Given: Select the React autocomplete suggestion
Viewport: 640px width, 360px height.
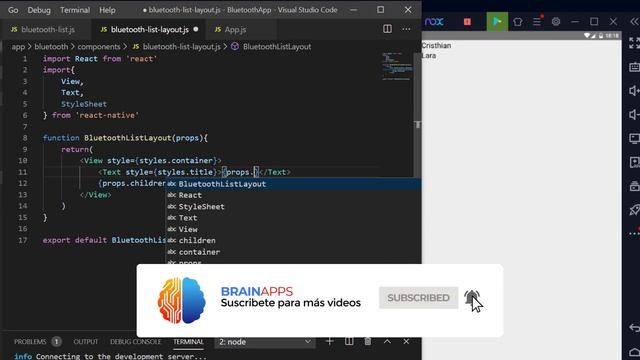Looking at the screenshot, I should (293, 195).
